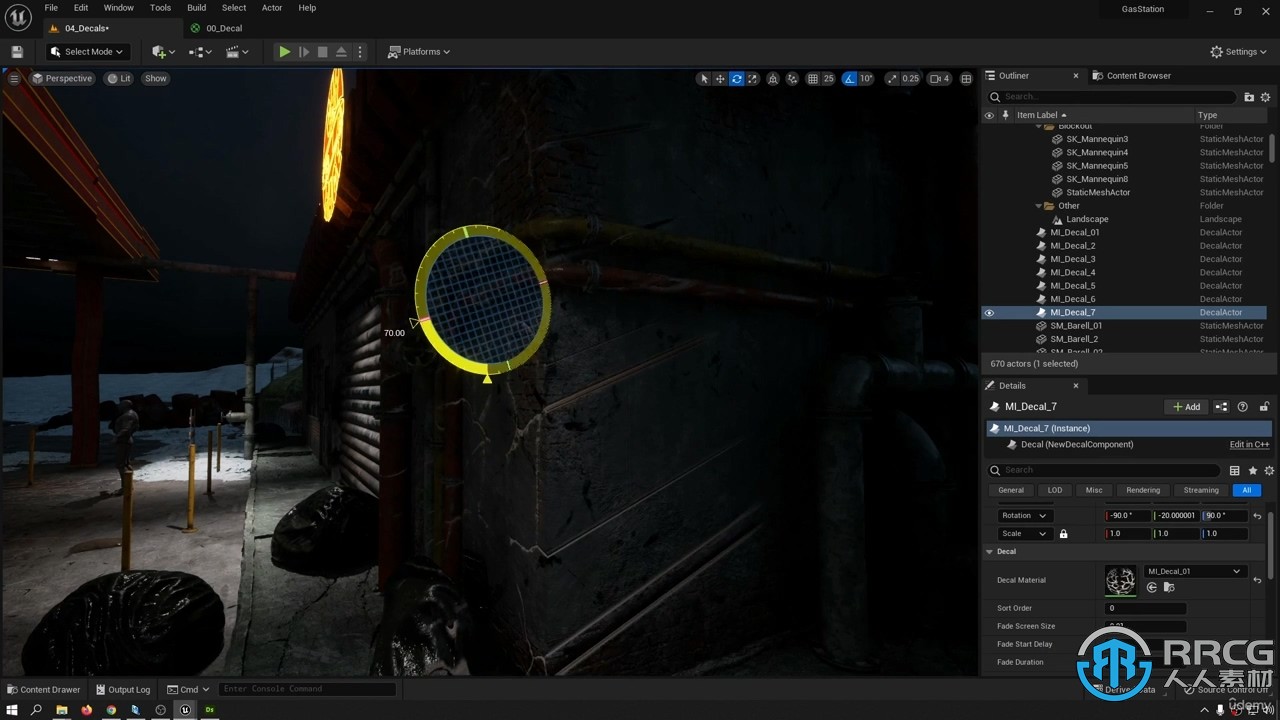The width and height of the screenshot is (1280, 720).
Task: Open the Scale type dropdown
Action: [x=1024, y=534]
